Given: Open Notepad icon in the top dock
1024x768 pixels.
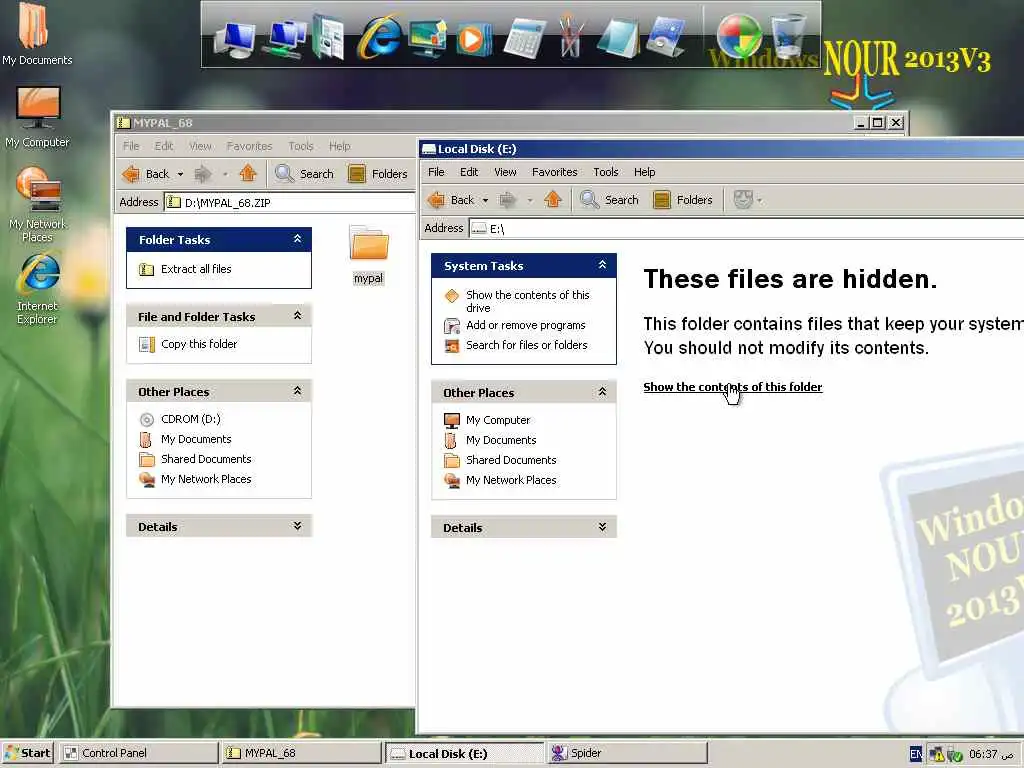Looking at the screenshot, I should point(618,38).
